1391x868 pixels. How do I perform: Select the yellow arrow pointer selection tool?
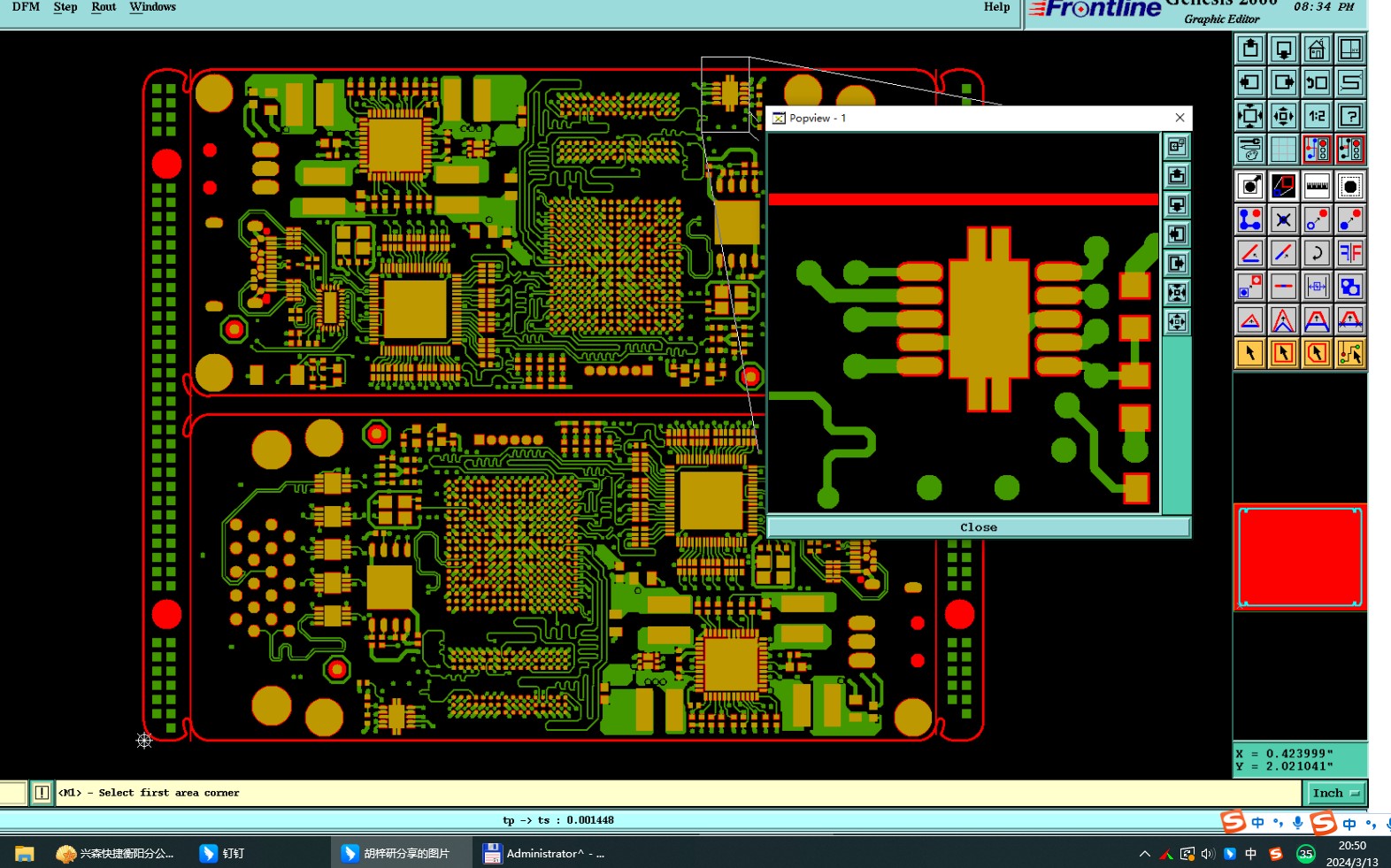coord(1249,353)
